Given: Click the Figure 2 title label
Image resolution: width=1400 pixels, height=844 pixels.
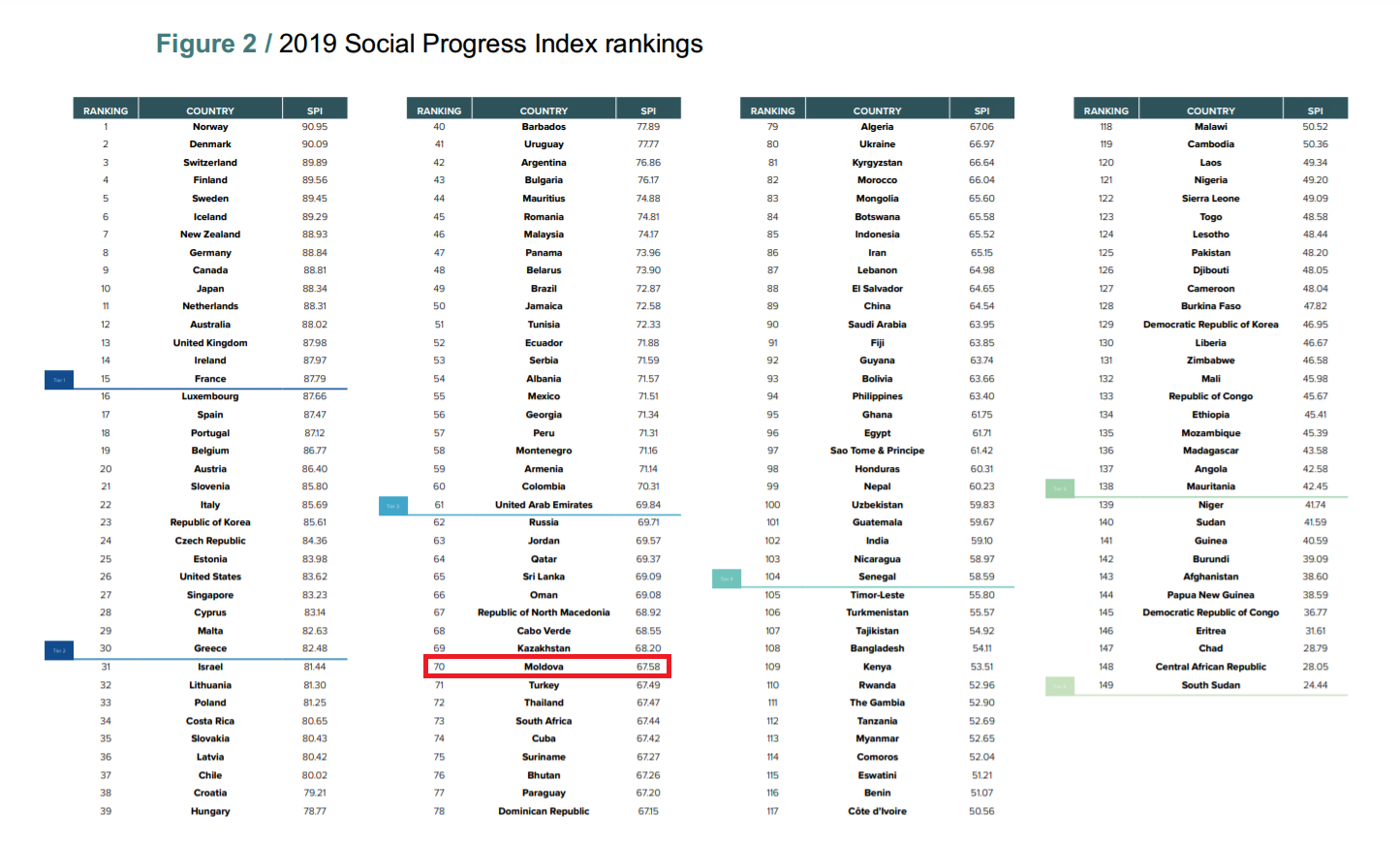Looking at the screenshot, I should point(206,44).
